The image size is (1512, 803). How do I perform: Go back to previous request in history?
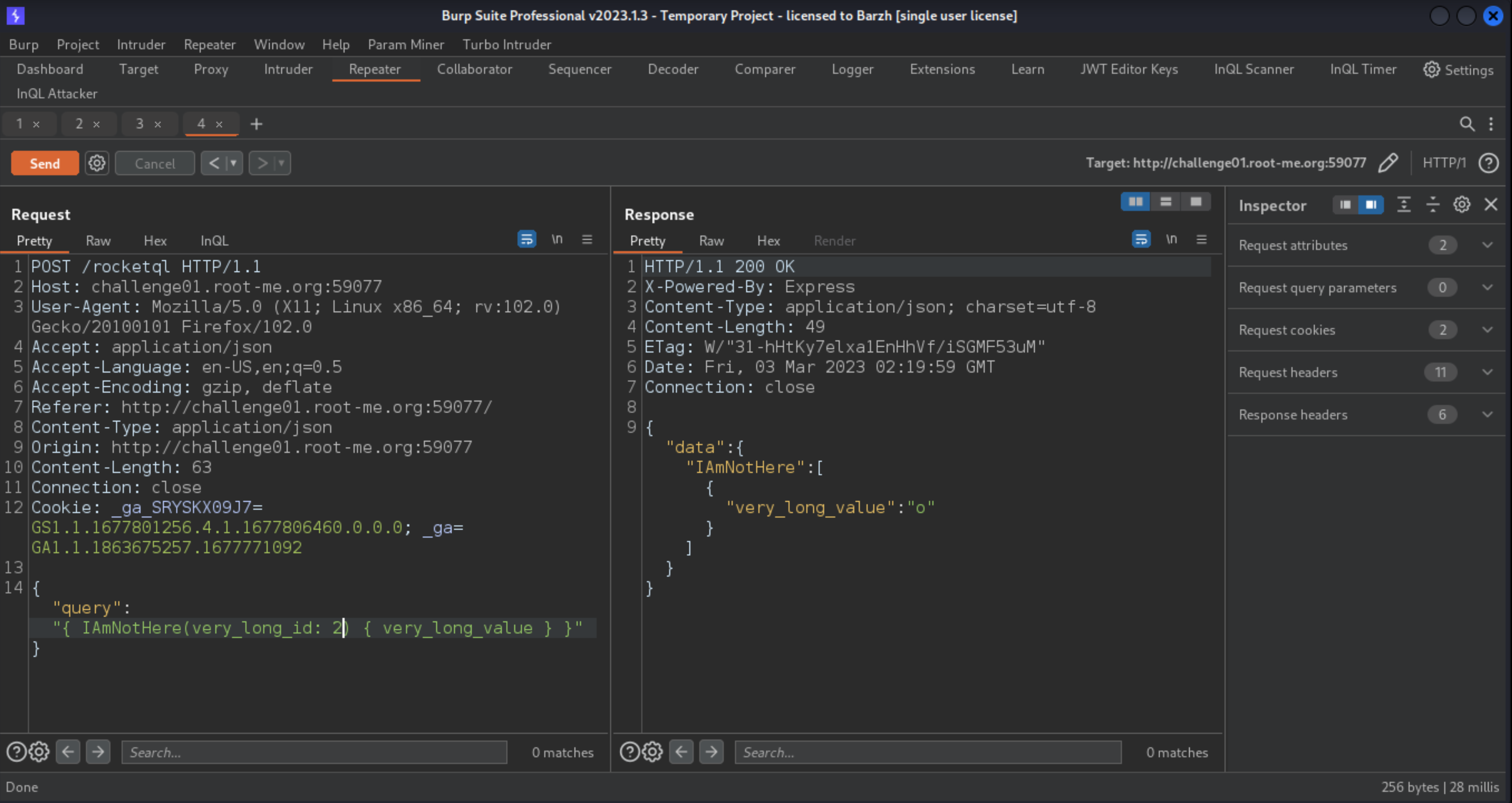coord(214,163)
